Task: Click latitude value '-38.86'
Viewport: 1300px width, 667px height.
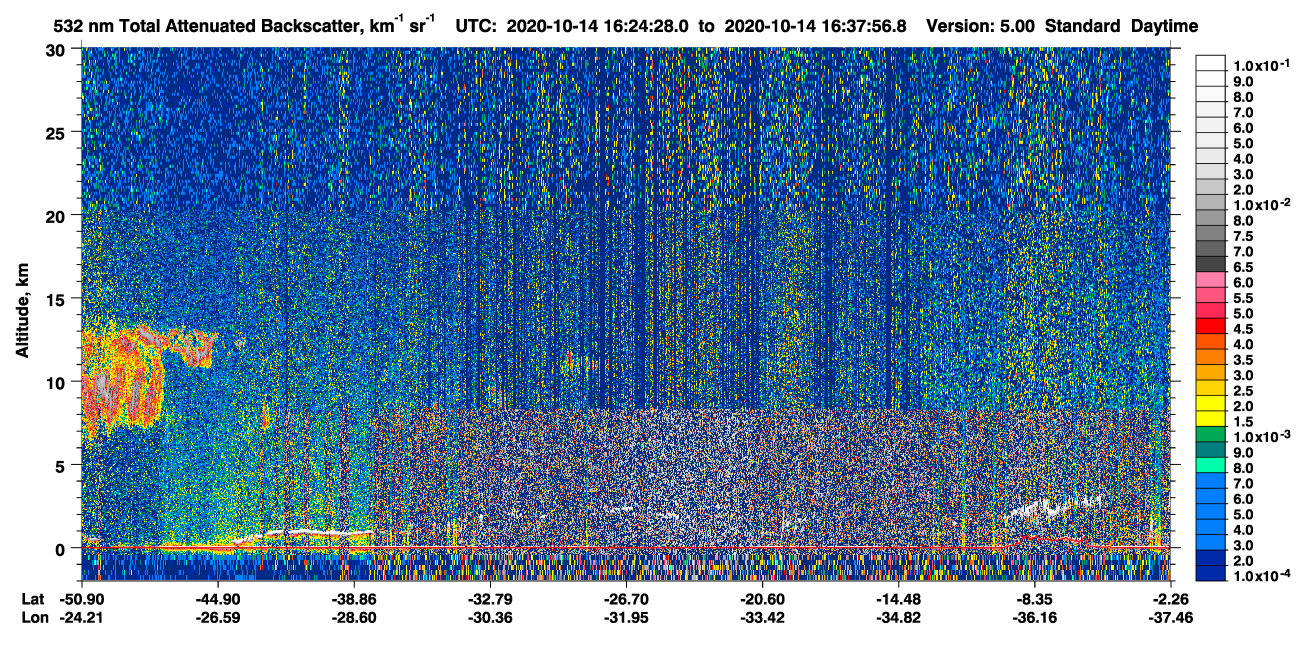Action: coord(353,598)
